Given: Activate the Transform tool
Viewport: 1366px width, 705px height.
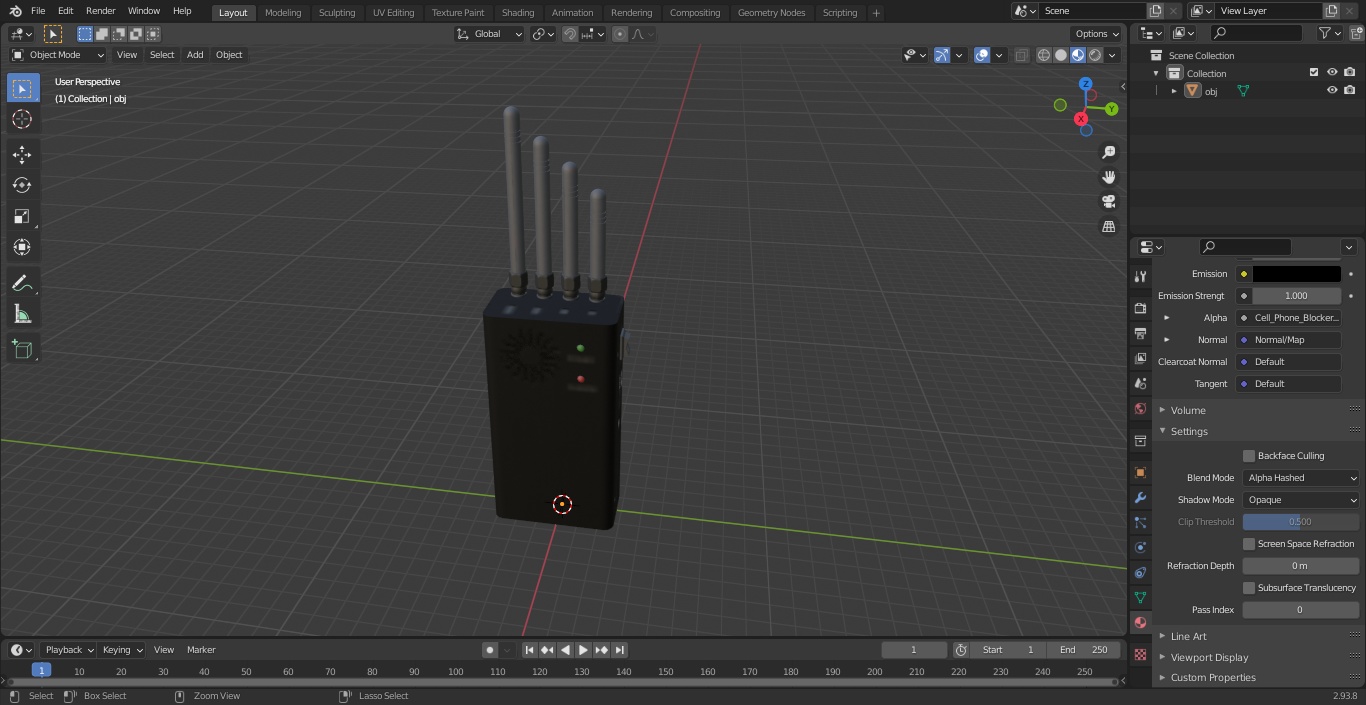Looking at the screenshot, I should coord(22,247).
